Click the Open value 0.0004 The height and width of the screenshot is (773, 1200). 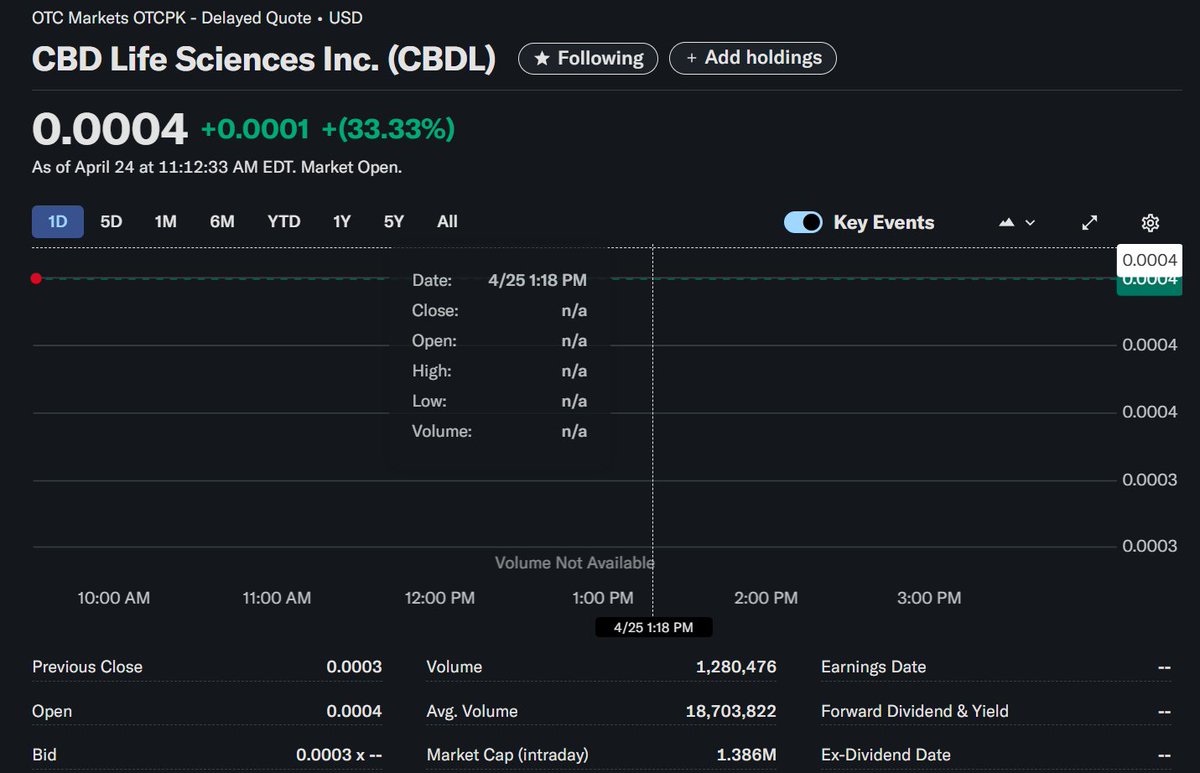(x=354, y=711)
